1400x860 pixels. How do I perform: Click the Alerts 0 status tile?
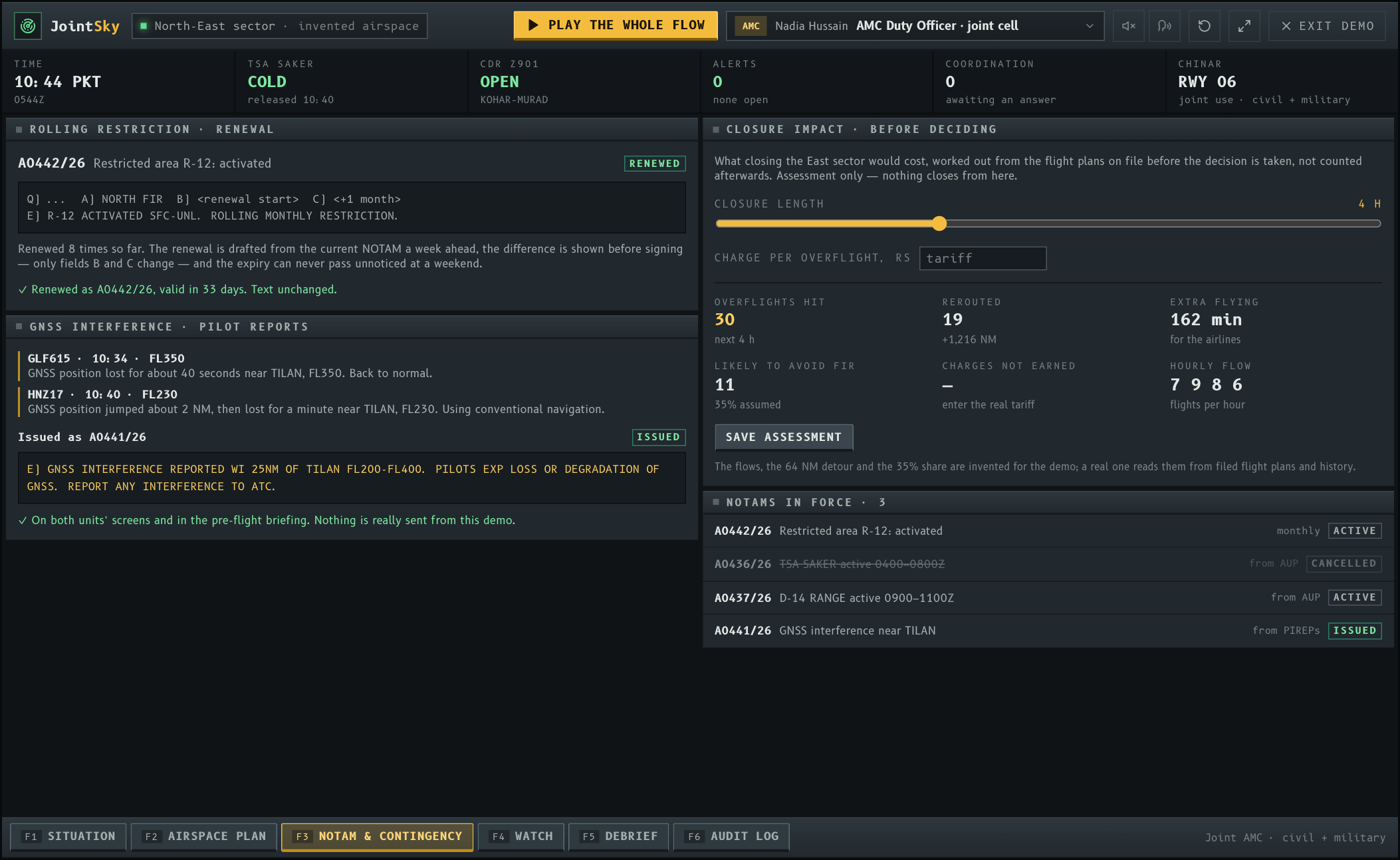coord(816,81)
